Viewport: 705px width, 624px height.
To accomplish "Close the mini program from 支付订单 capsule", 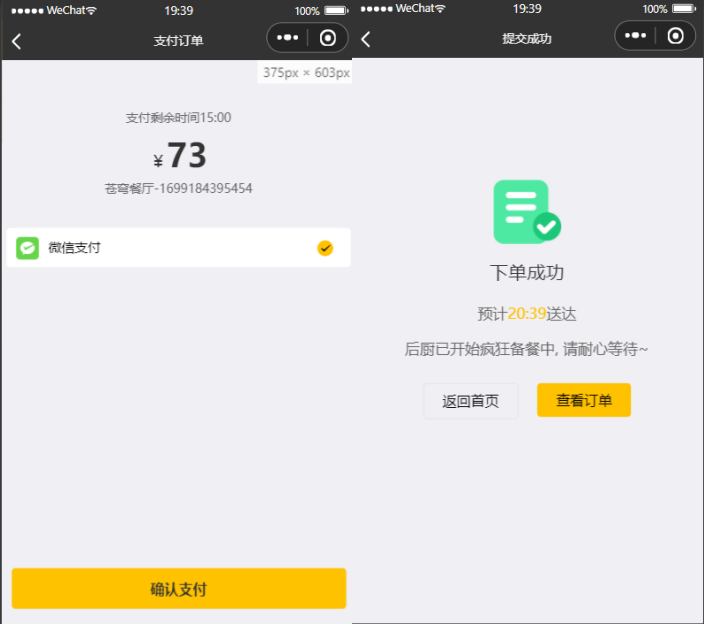I will 328,38.
